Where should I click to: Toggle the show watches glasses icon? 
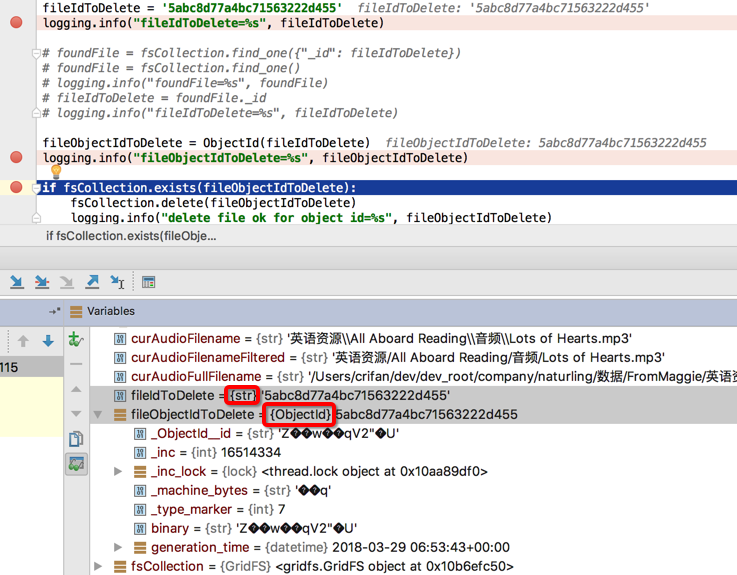tap(76, 464)
